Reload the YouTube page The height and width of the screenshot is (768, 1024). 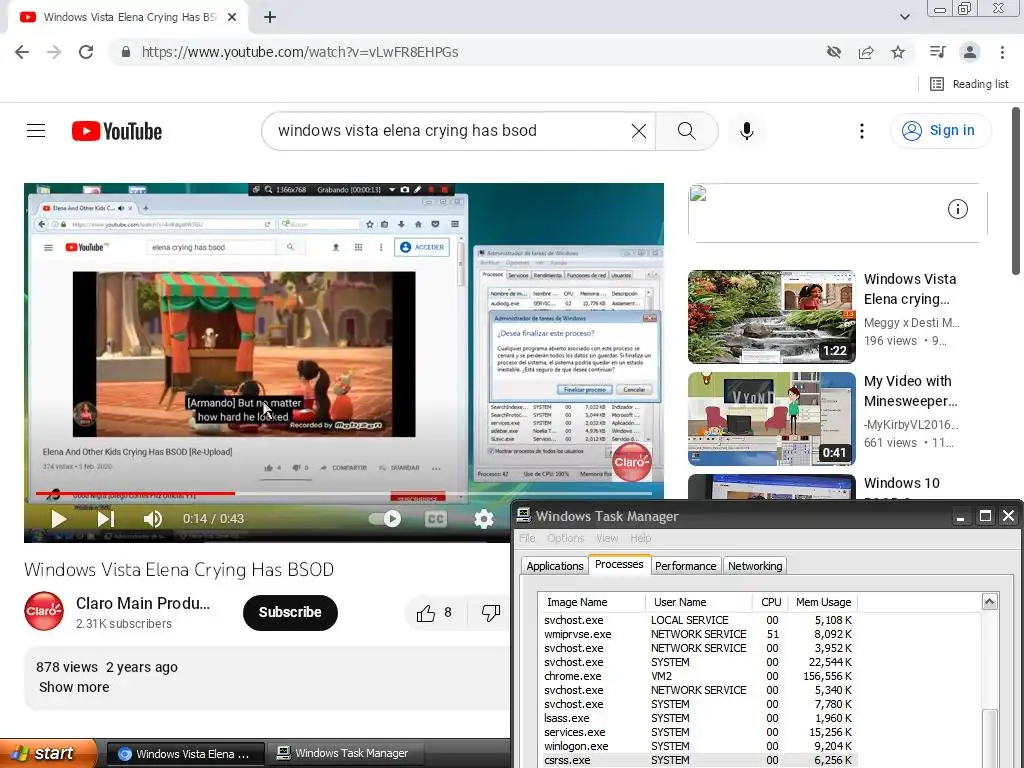pos(86,52)
